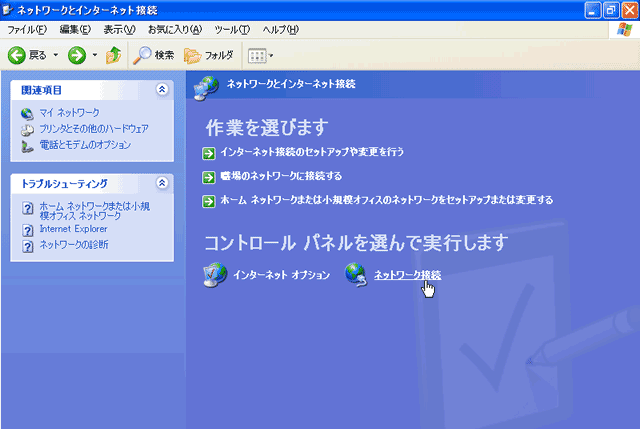Open 電話とモデムのオプション link
Image resolution: width=640 pixels, height=429 pixels.
[x=85, y=144]
